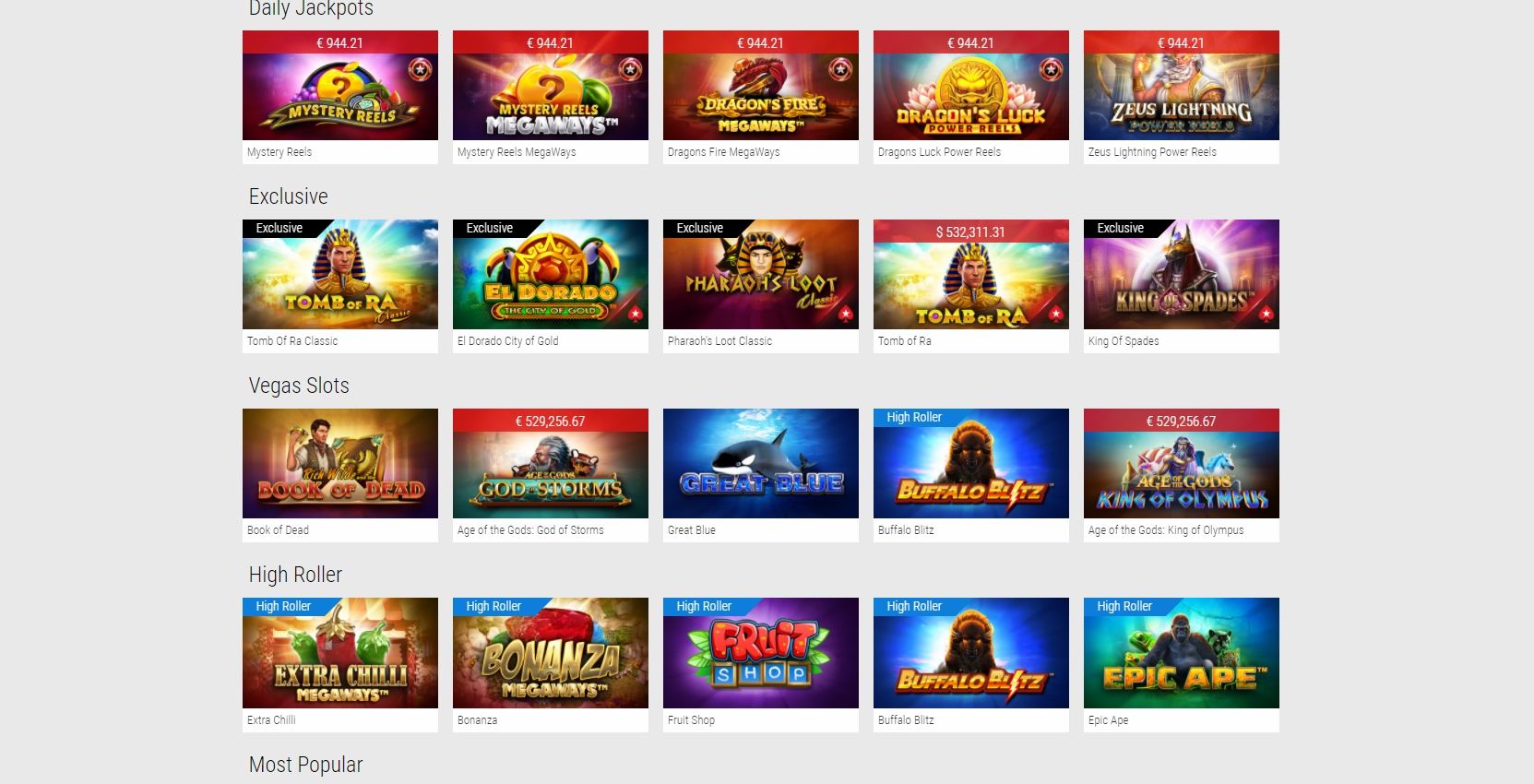Click the Buffalo Blitz title in High Roller row
1534x784 pixels.
(x=906, y=720)
